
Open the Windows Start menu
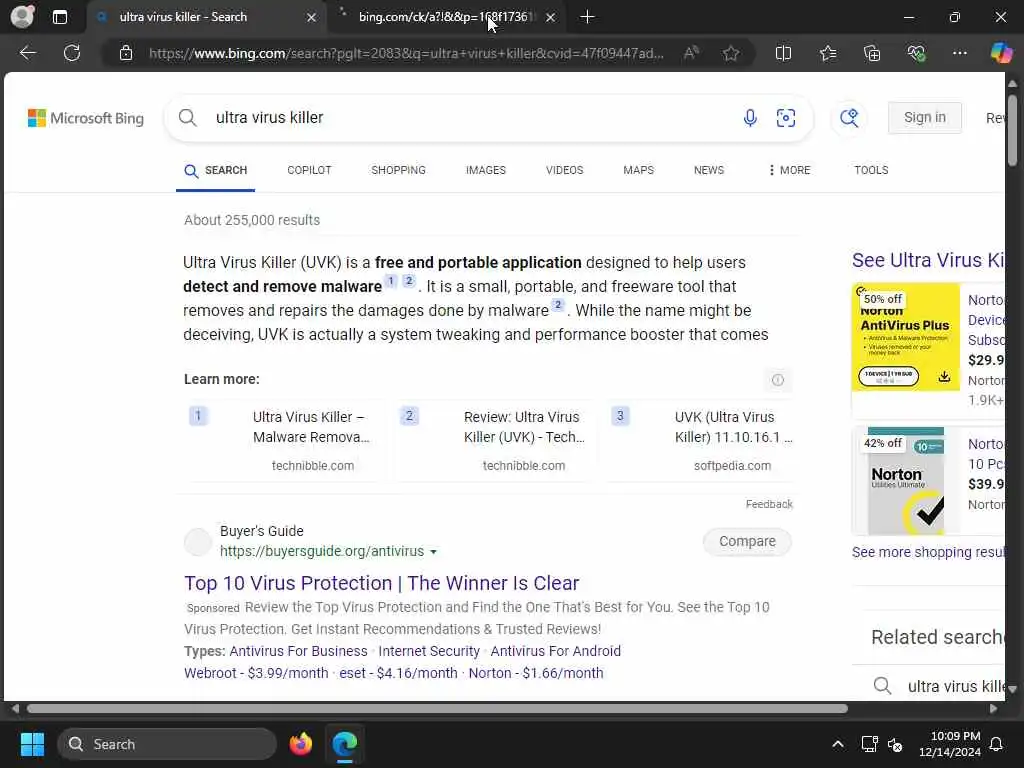32,744
